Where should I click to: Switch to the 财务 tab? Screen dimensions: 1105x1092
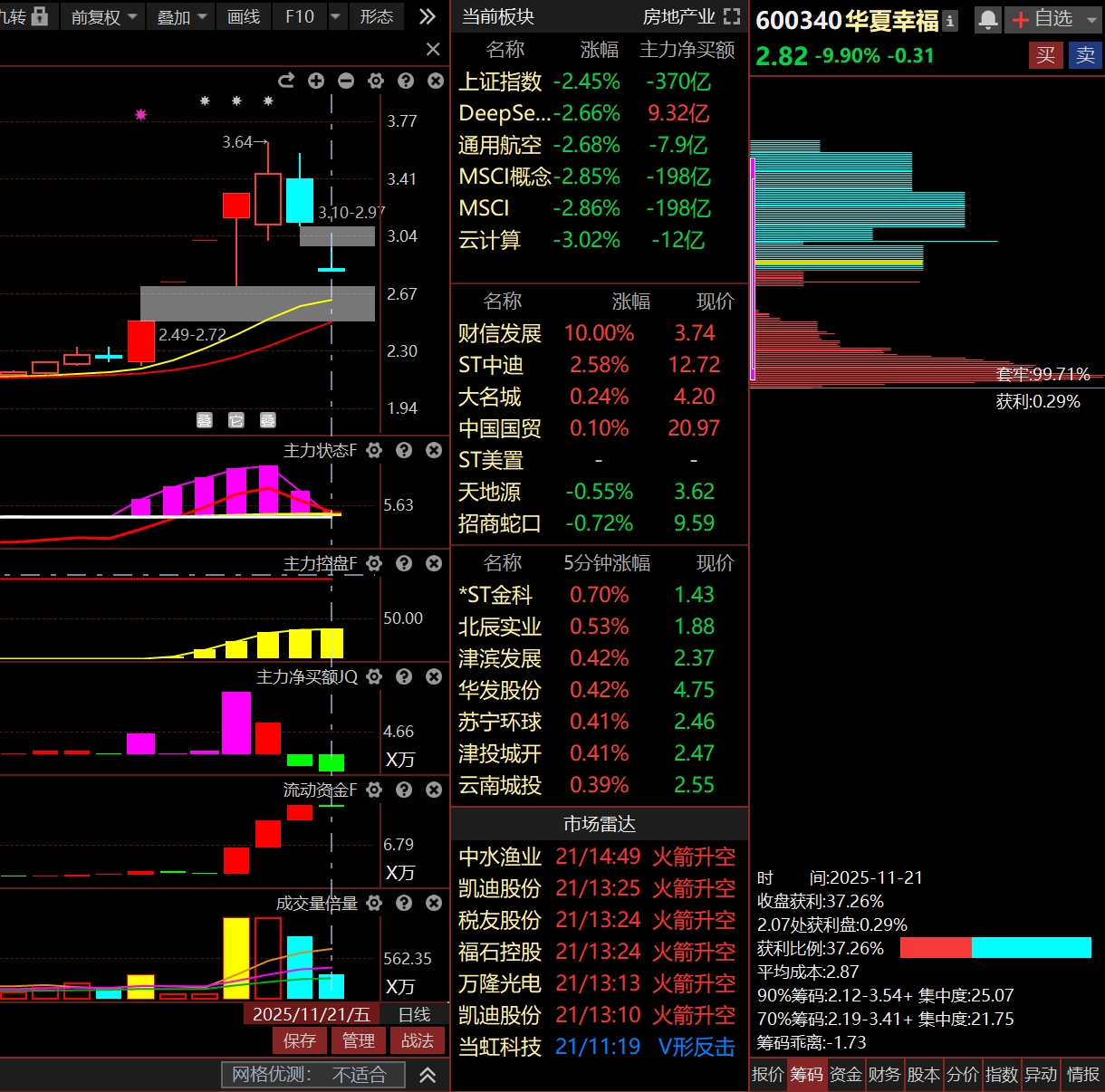point(885,1075)
